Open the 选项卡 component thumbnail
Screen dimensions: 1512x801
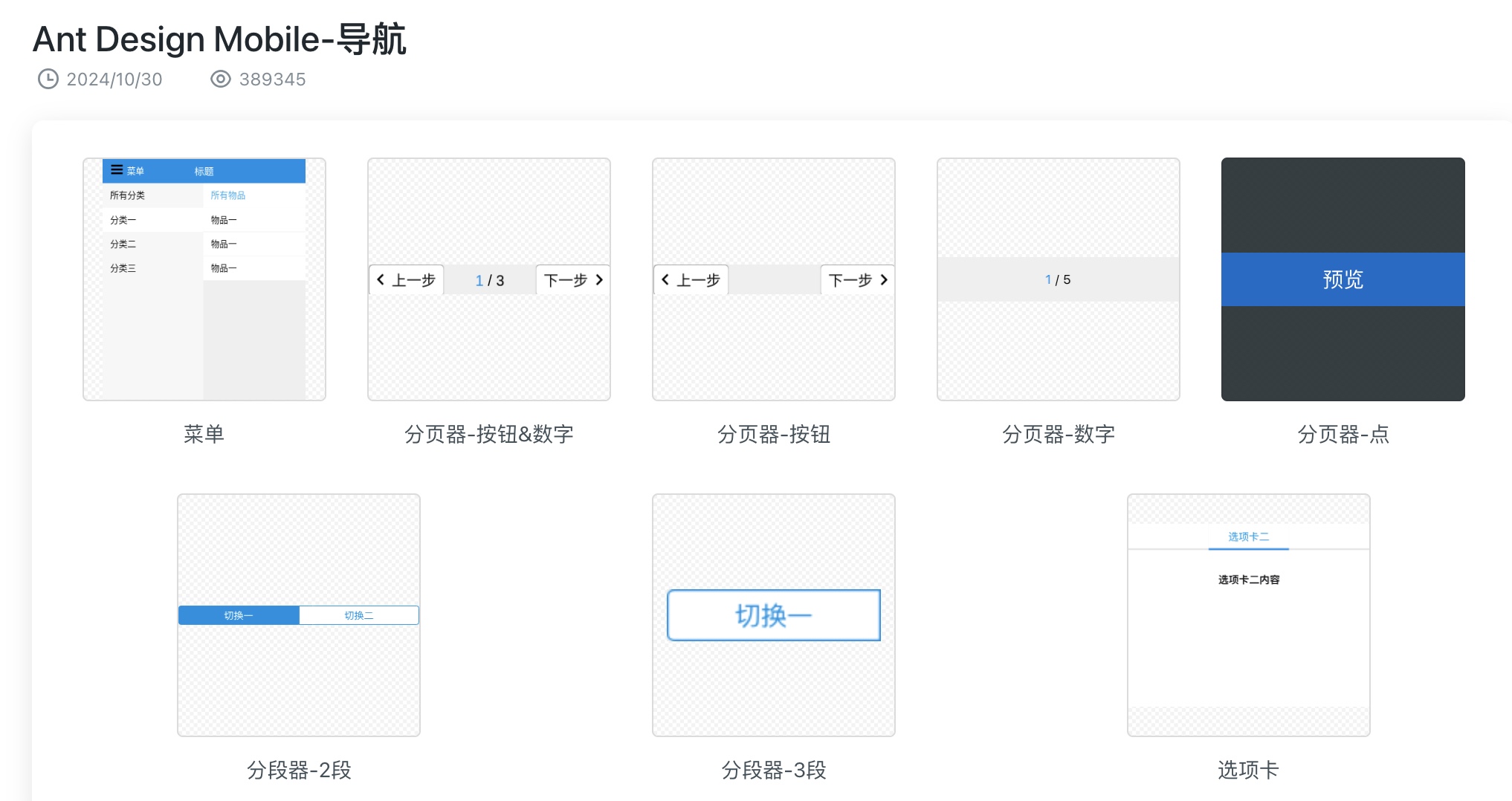pos(1249,615)
